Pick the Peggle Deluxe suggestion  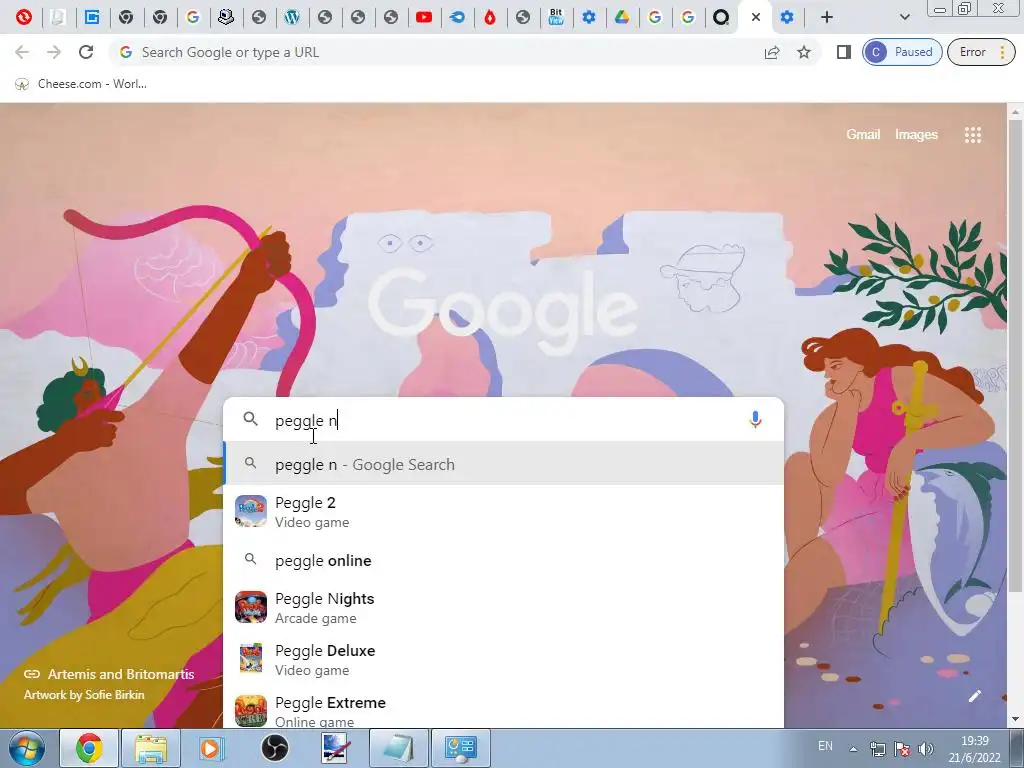click(x=503, y=660)
